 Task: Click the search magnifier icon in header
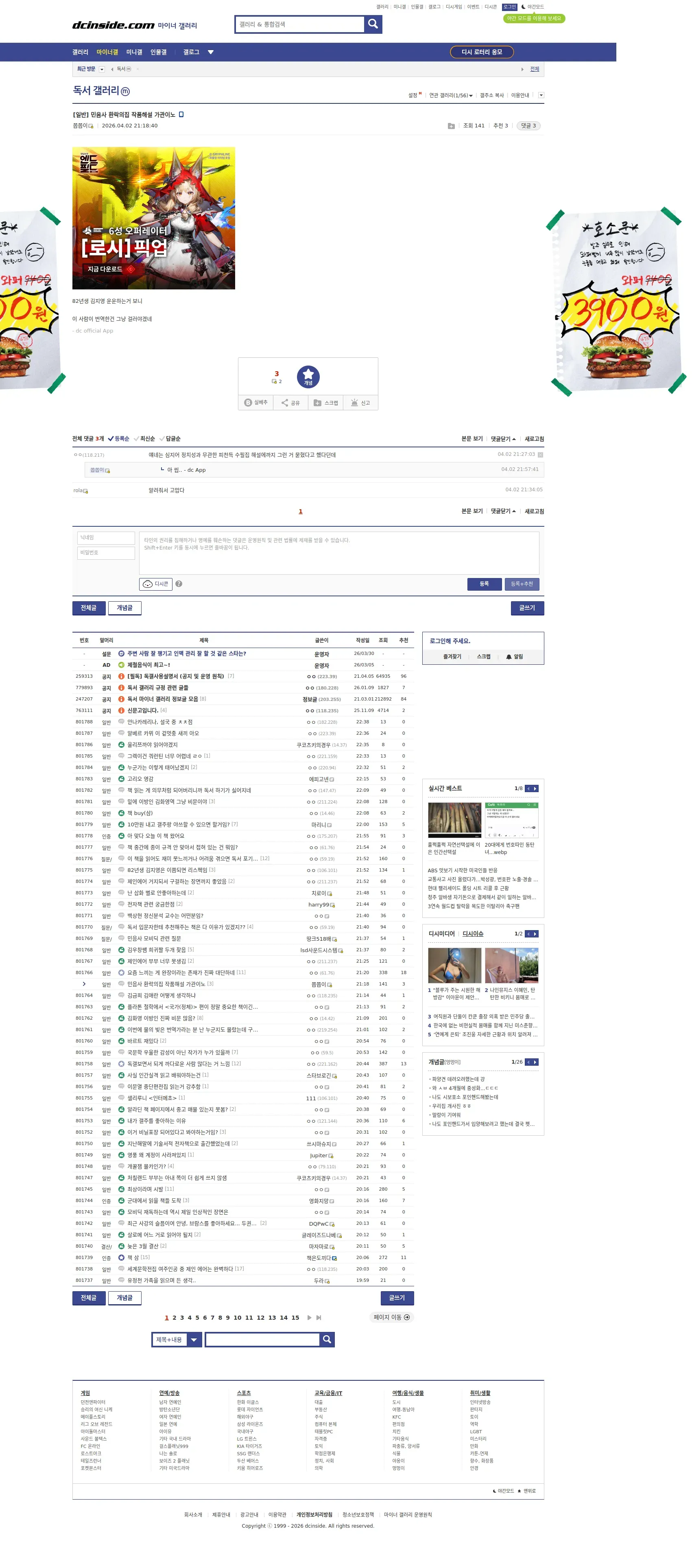tap(373, 24)
